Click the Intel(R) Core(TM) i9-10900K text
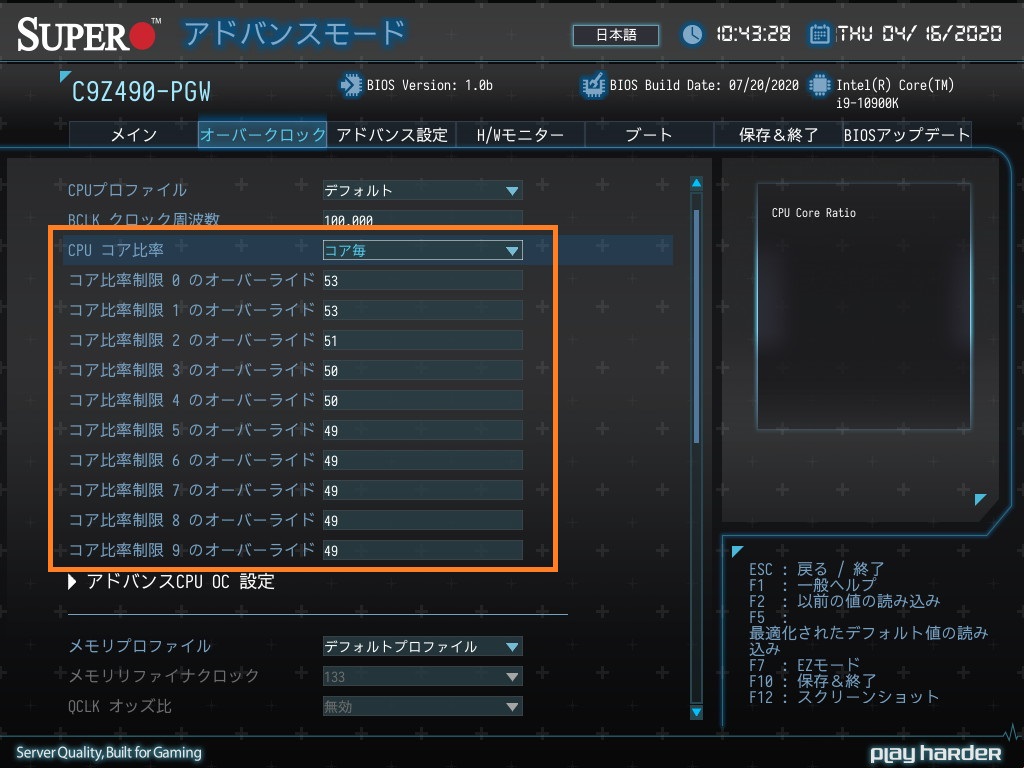Screen dimensions: 1024x768 [895, 93]
